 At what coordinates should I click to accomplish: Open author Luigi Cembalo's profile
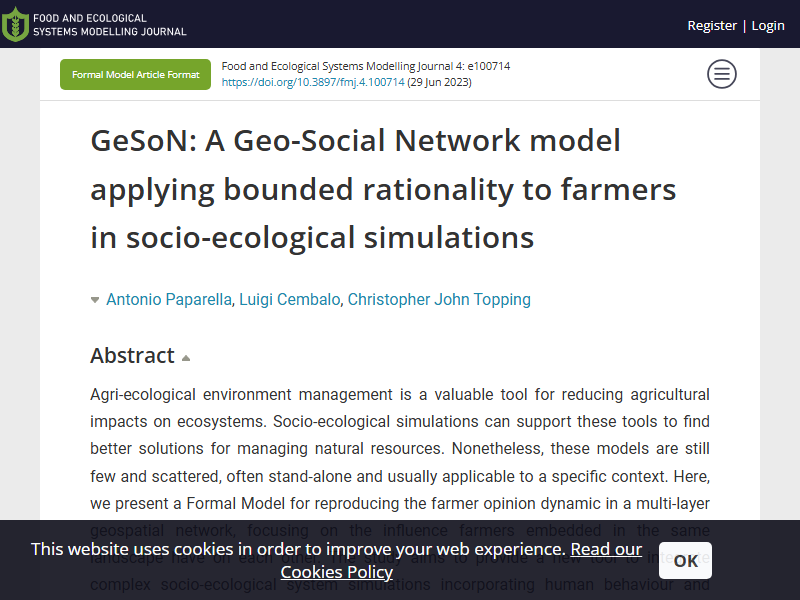click(290, 299)
